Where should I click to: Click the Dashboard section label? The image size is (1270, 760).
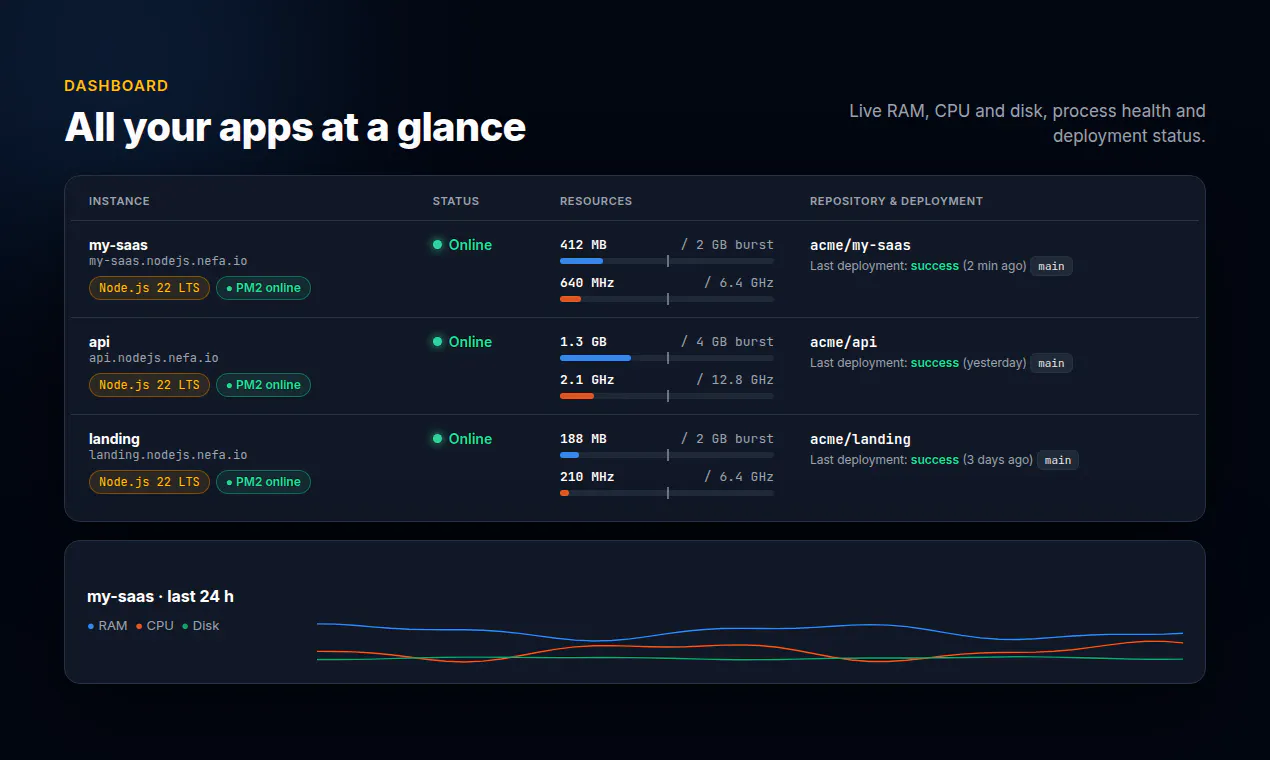[x=116, y=86]
